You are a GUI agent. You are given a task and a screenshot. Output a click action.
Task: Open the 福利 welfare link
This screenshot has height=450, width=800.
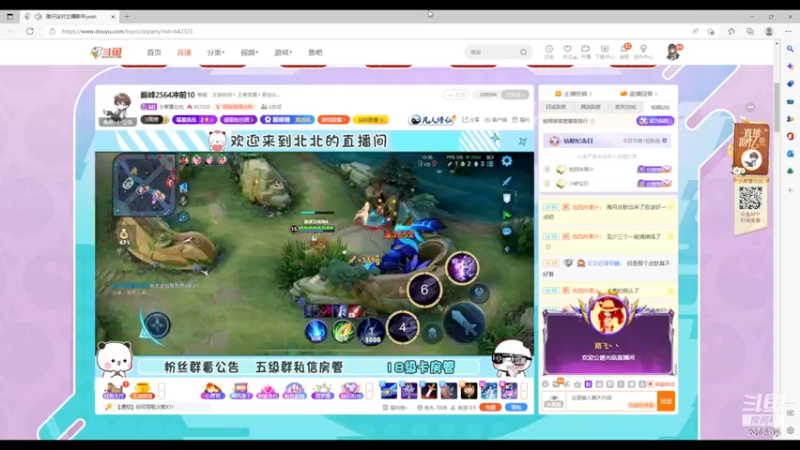(x=521, y=120)
